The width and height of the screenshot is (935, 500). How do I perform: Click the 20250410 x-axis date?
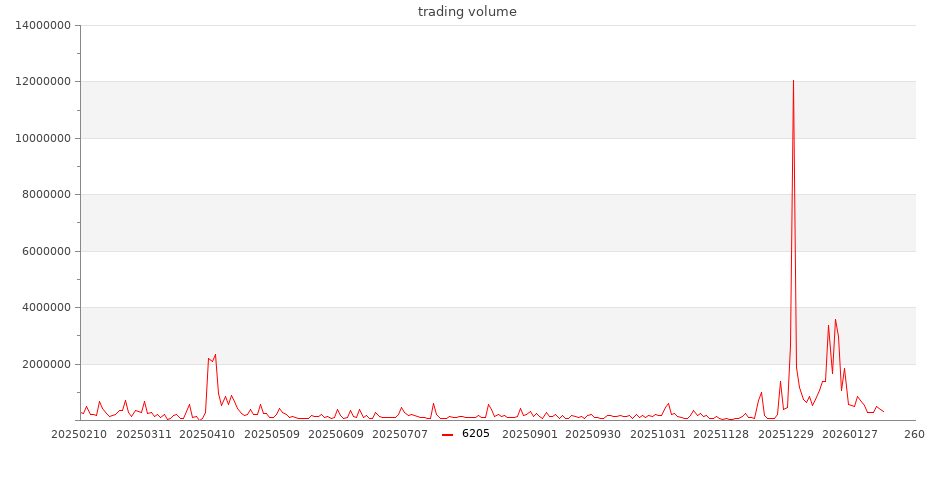(x=207, y=434)
